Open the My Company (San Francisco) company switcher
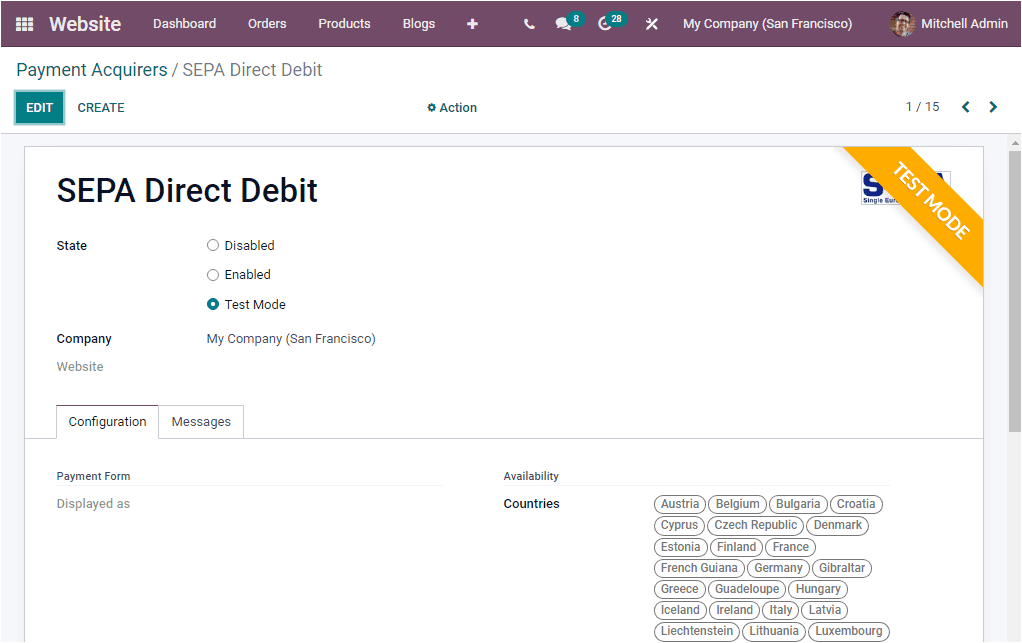 click(x=767, y=23)
